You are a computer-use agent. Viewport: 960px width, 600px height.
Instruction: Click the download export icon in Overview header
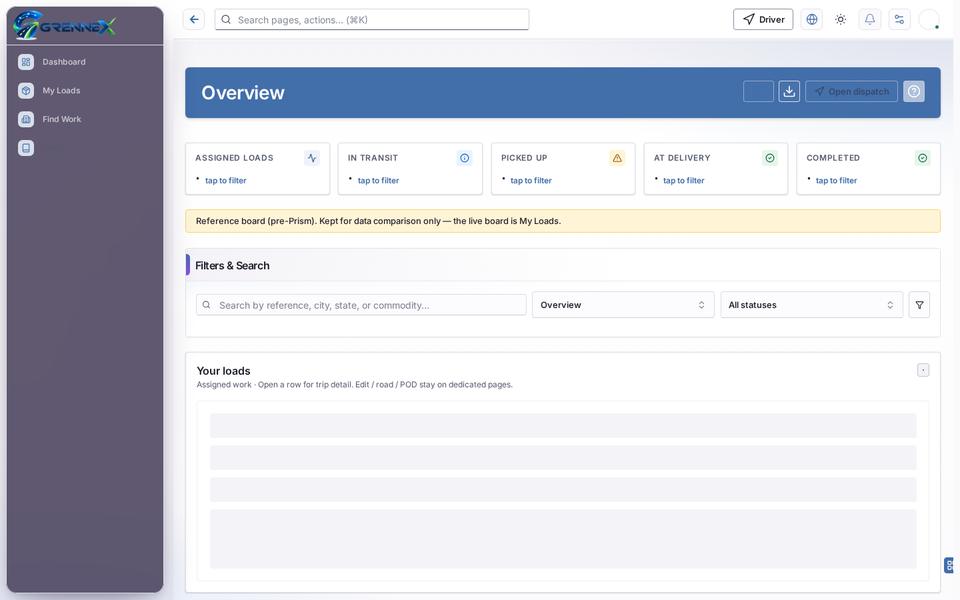pyautogui.click(x=789, y=91)
